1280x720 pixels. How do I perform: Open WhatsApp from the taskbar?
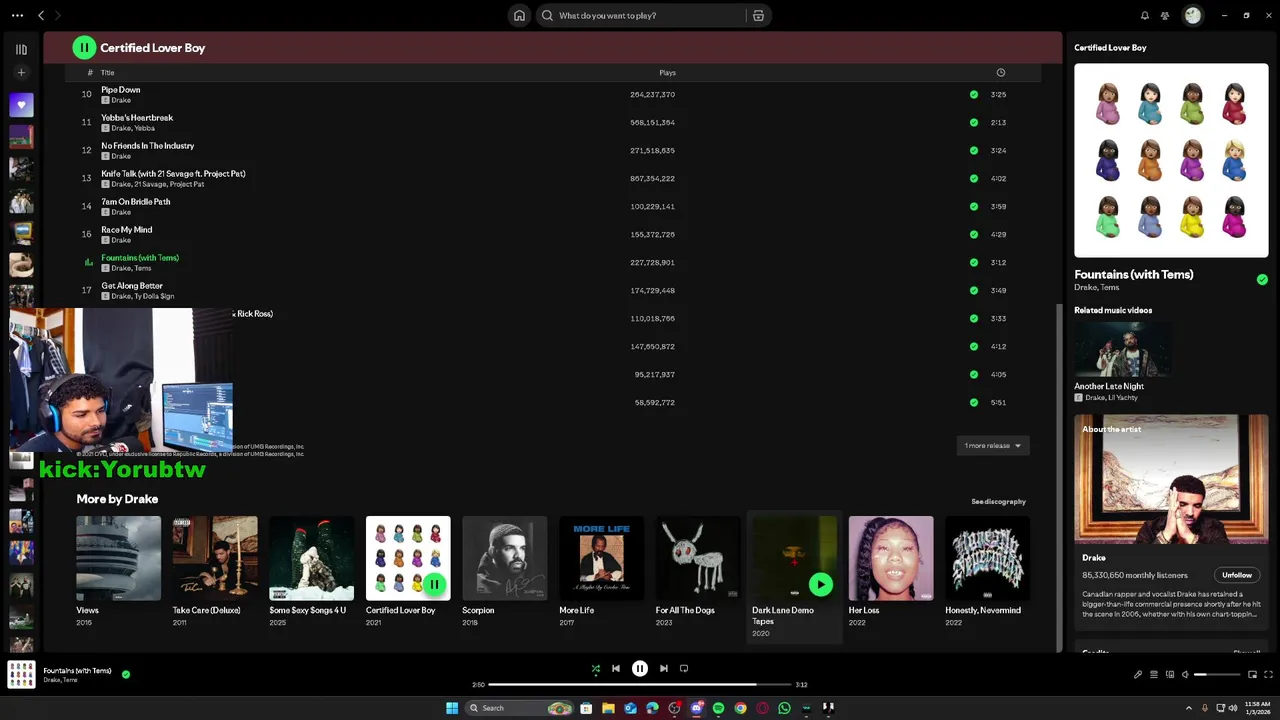784,708
